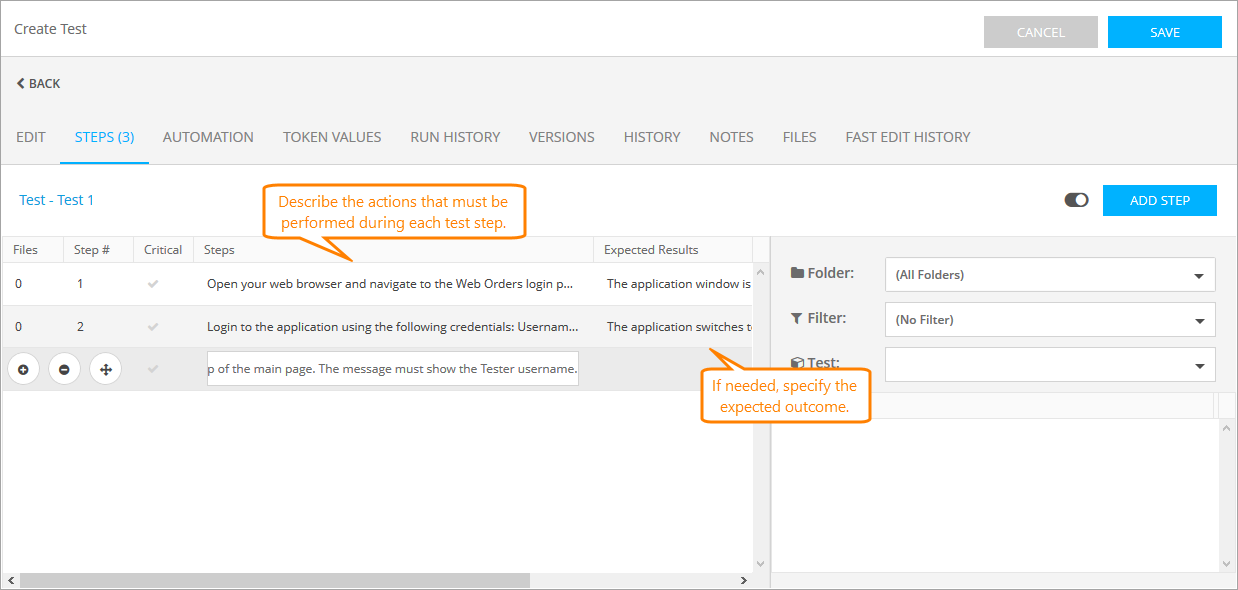Image resolution: width=1238 pixels, height=590 pixels.
Task: Click the Back chevron arrow
Action: tap(20, 84)
